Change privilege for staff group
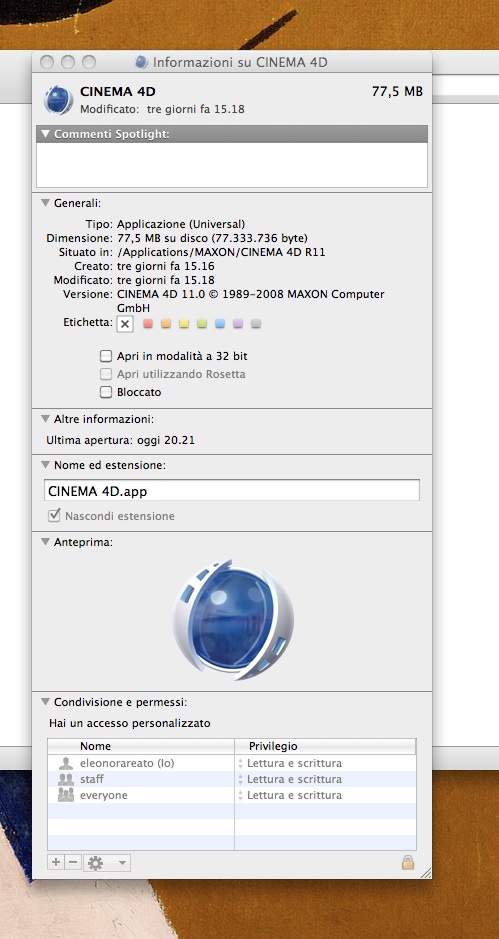 291,779
